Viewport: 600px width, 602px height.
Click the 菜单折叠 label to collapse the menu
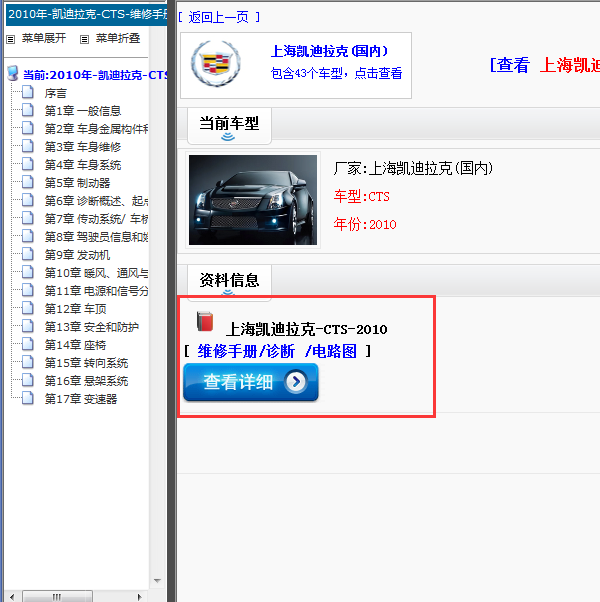(x=118, y=38)
